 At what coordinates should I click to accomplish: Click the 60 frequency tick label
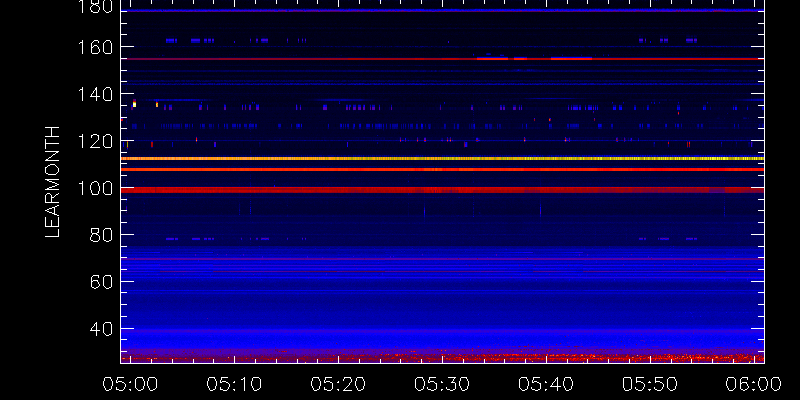[x=102, y=282]
